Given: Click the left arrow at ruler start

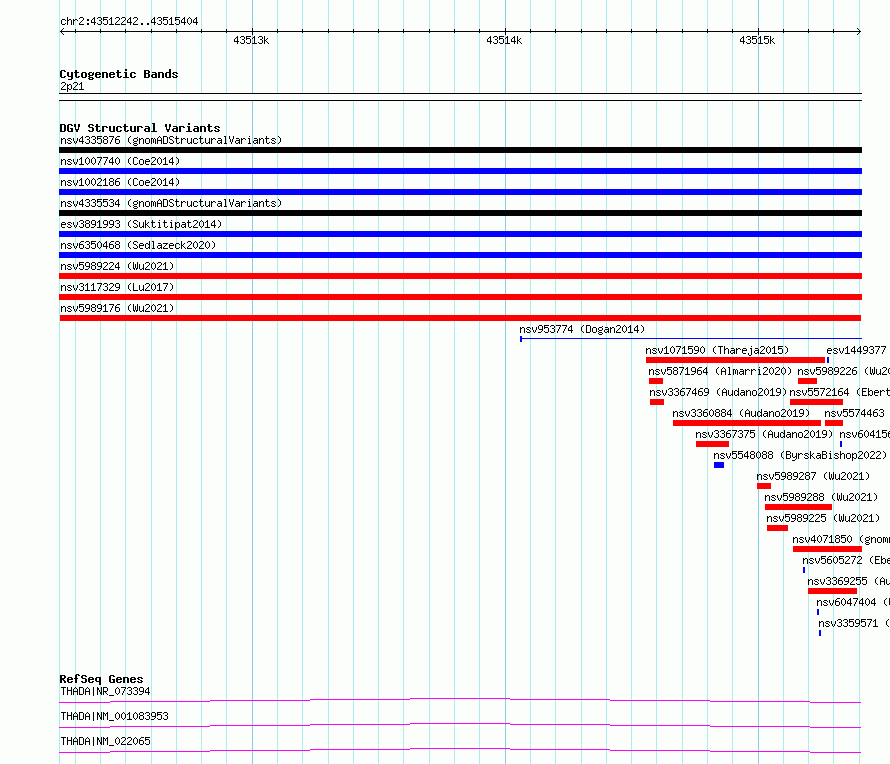Looking at the screenshot, I should [x=63, y=32].
